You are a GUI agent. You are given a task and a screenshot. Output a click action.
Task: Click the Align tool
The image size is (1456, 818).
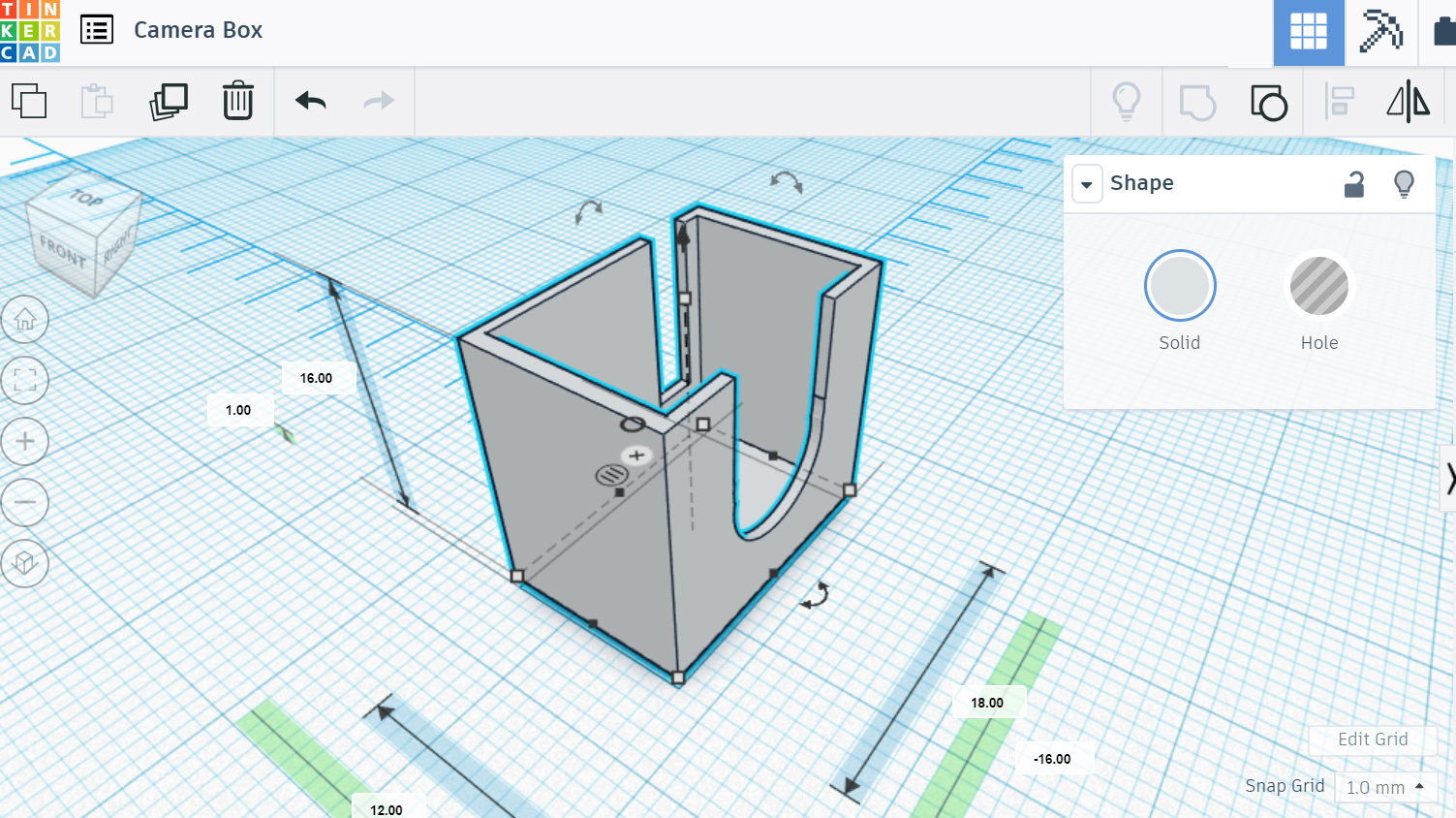pos(1340,102)
